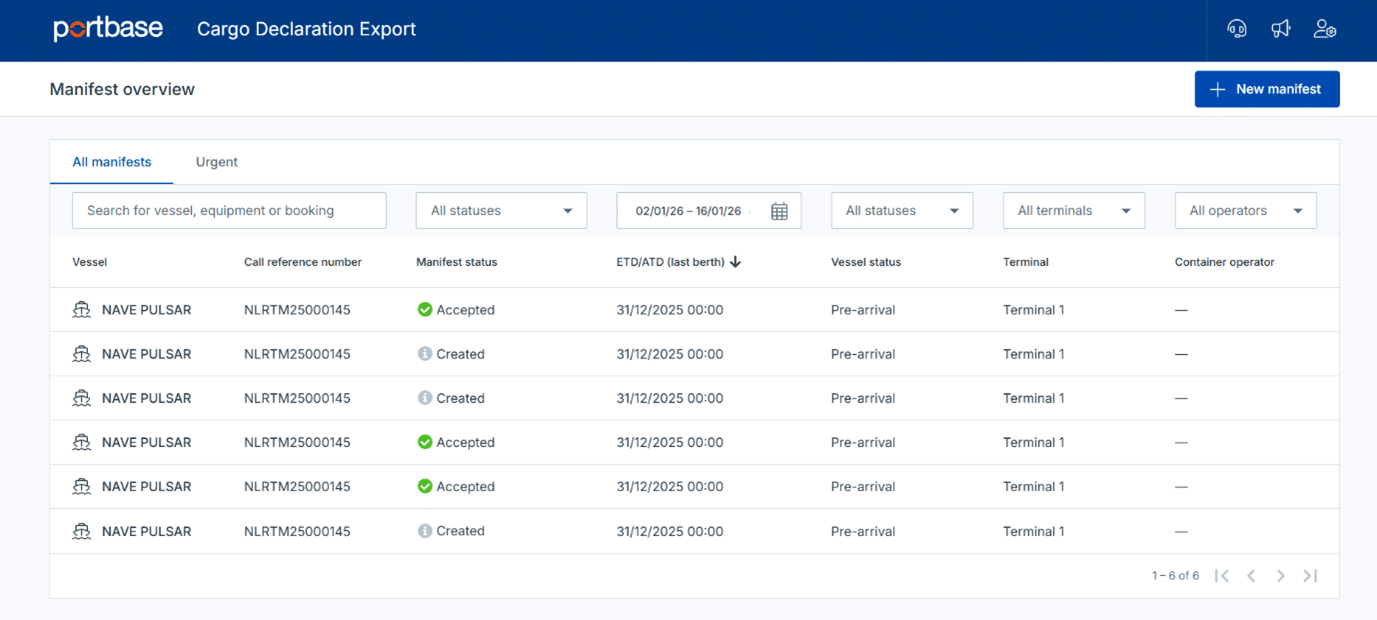Click the vessel search input field

[x=229, y=211]
